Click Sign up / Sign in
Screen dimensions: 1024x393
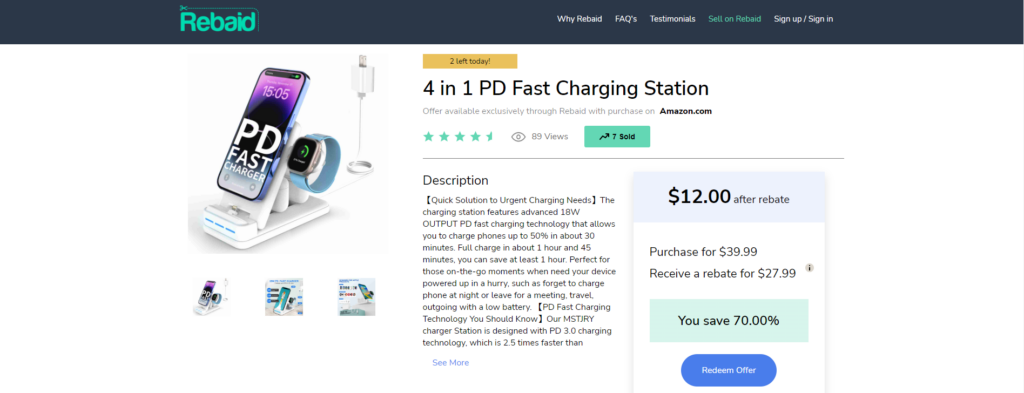coord(803,19)
